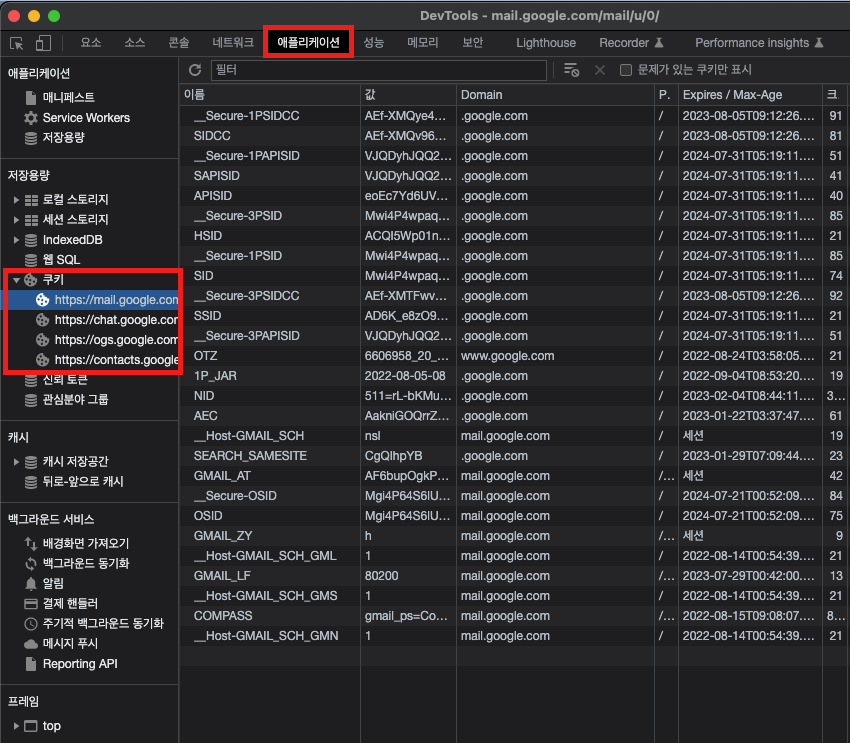Select the GMAIL_AT cookie row
This screenshot has width=850, height=743.
click(x=514, y=476)
